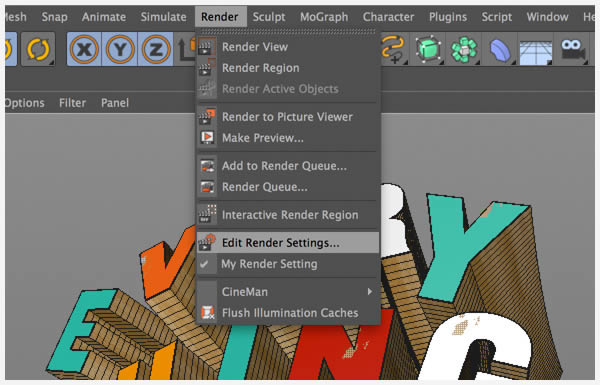This screenshot has height=385, width=600.
Task: Choose Render Region
Action: [288, 68]
